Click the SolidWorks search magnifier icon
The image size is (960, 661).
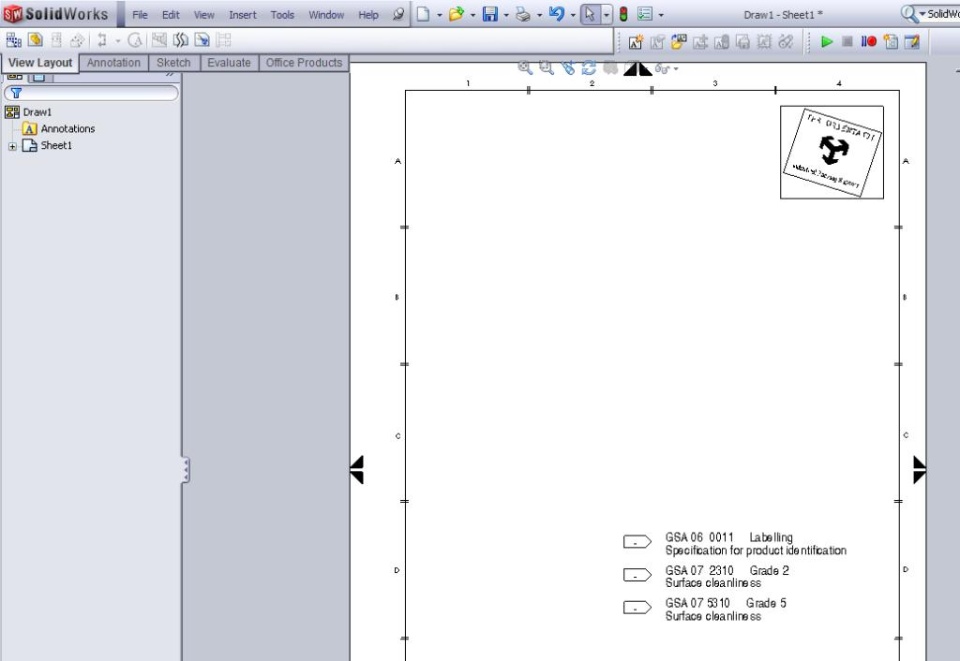click(908, 14)
